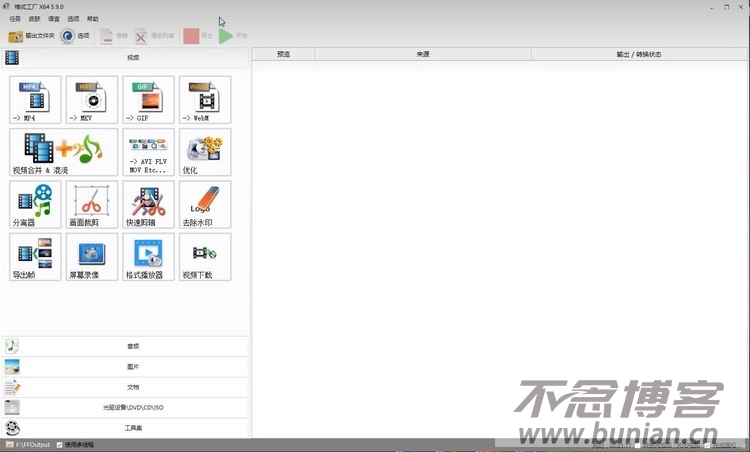Click the 输出文件夹 button

click(x=32, y=36)
